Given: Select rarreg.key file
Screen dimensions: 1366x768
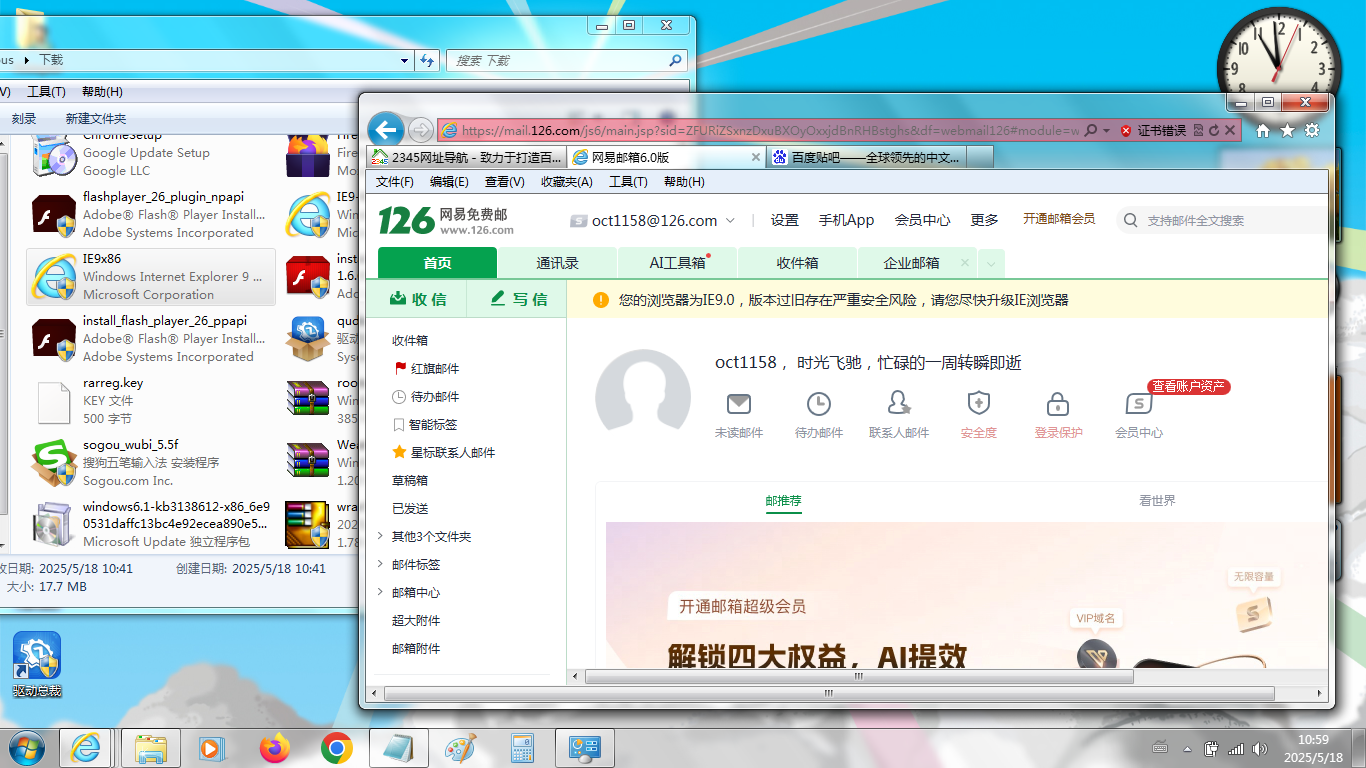Looking at the screenshot, I should 151,401.
